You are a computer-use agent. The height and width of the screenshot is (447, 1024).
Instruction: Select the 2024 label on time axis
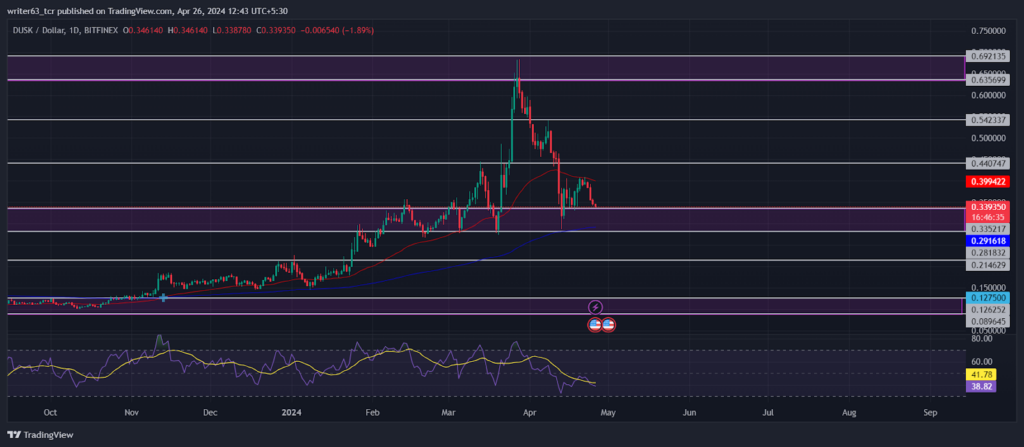(x=291, y=413)
